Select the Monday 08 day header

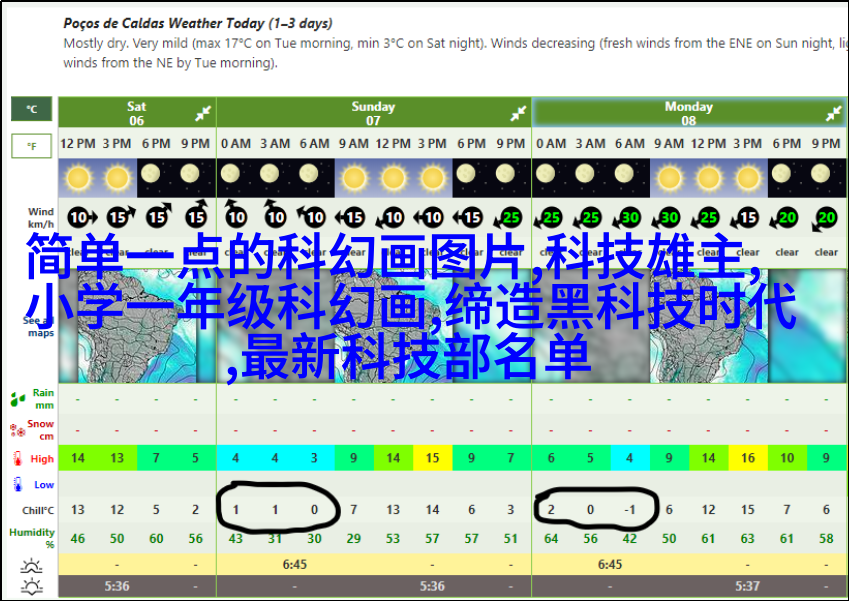(x=689, y=114)
